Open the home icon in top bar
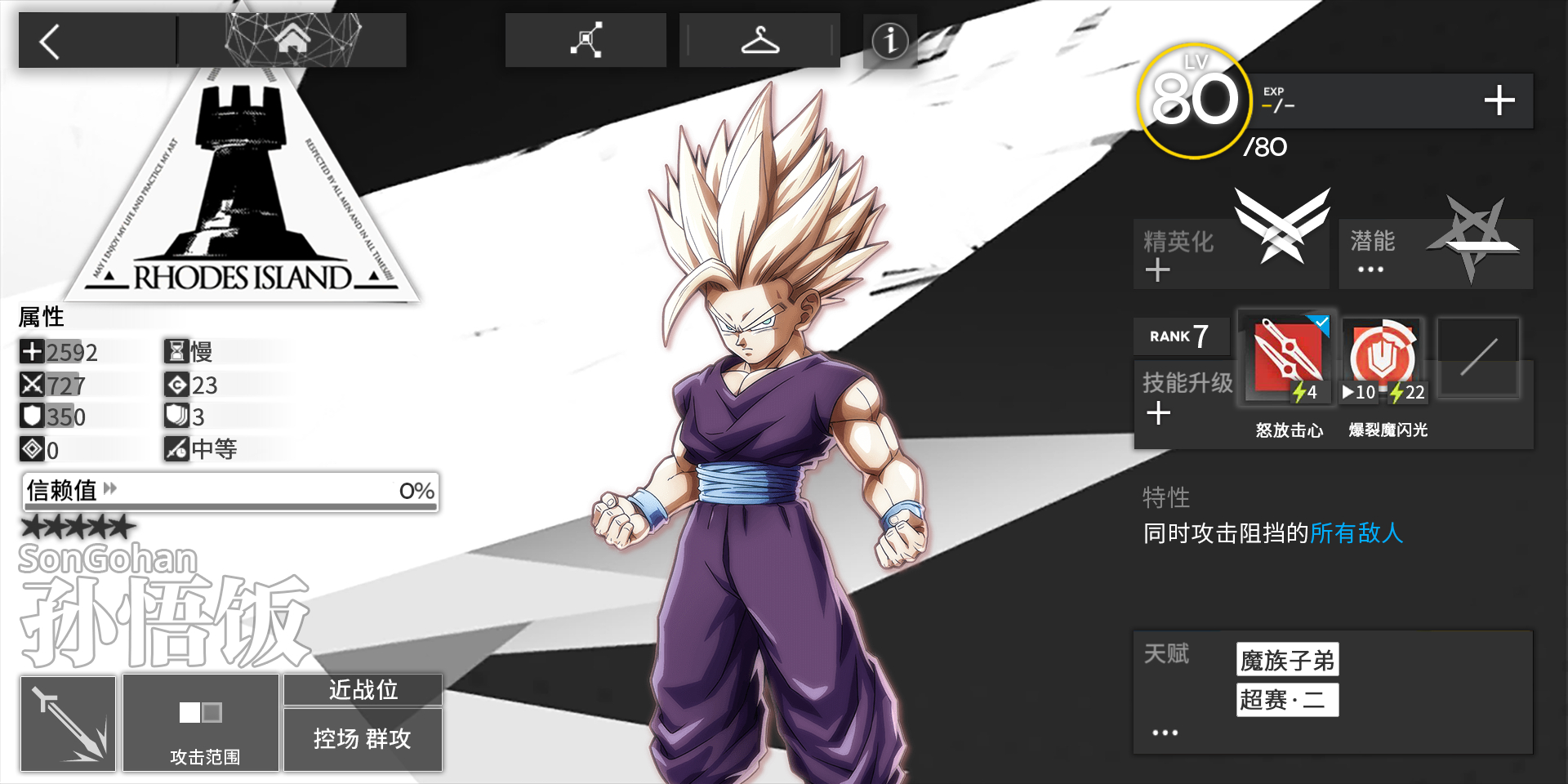This screenshot has width=1568, height=784. tap(292, 40)
